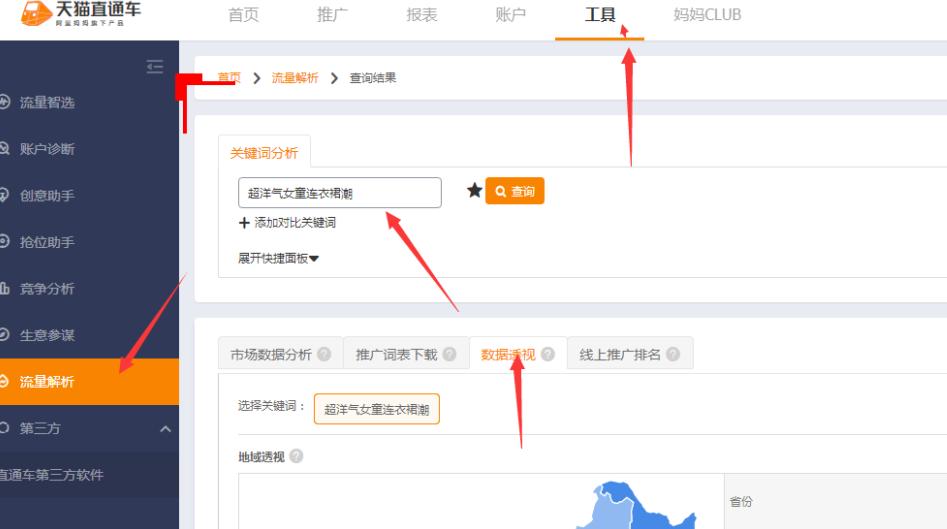Click the 省份 column header
Image resolution: width=947 pixels, height=529 pixels.
[741, 501]
